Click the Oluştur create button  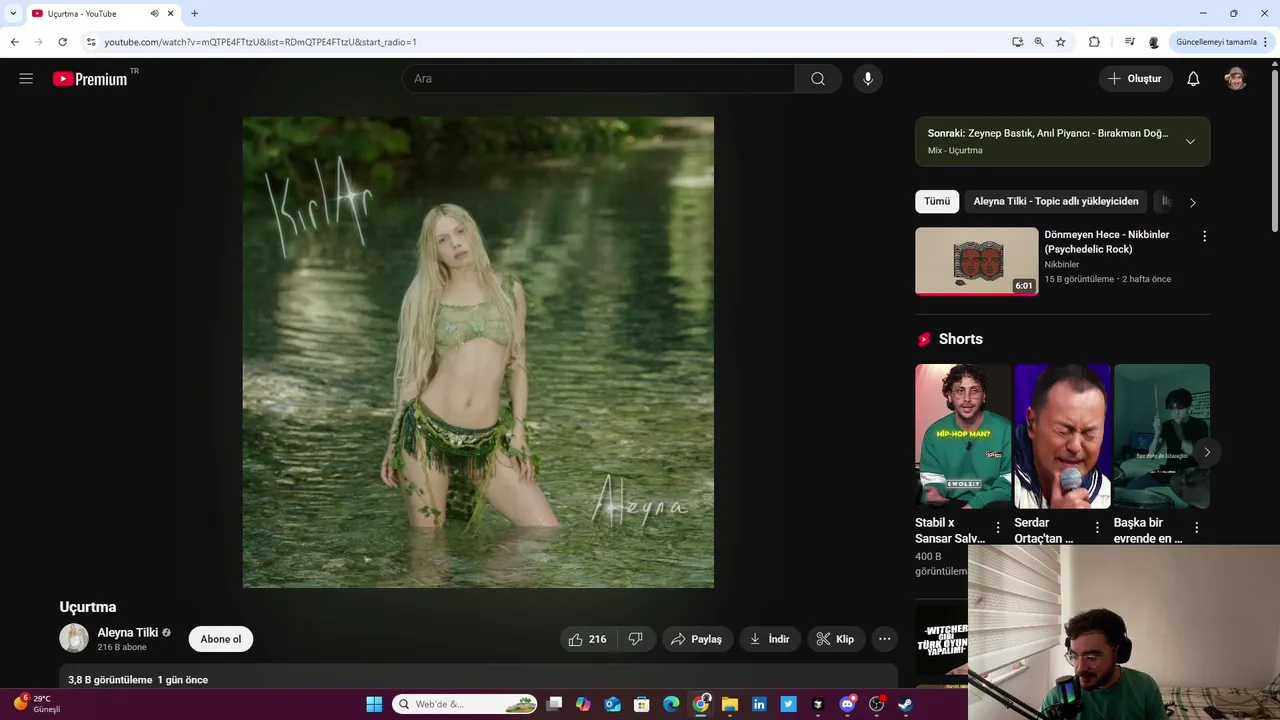[x=1135, y=79]
